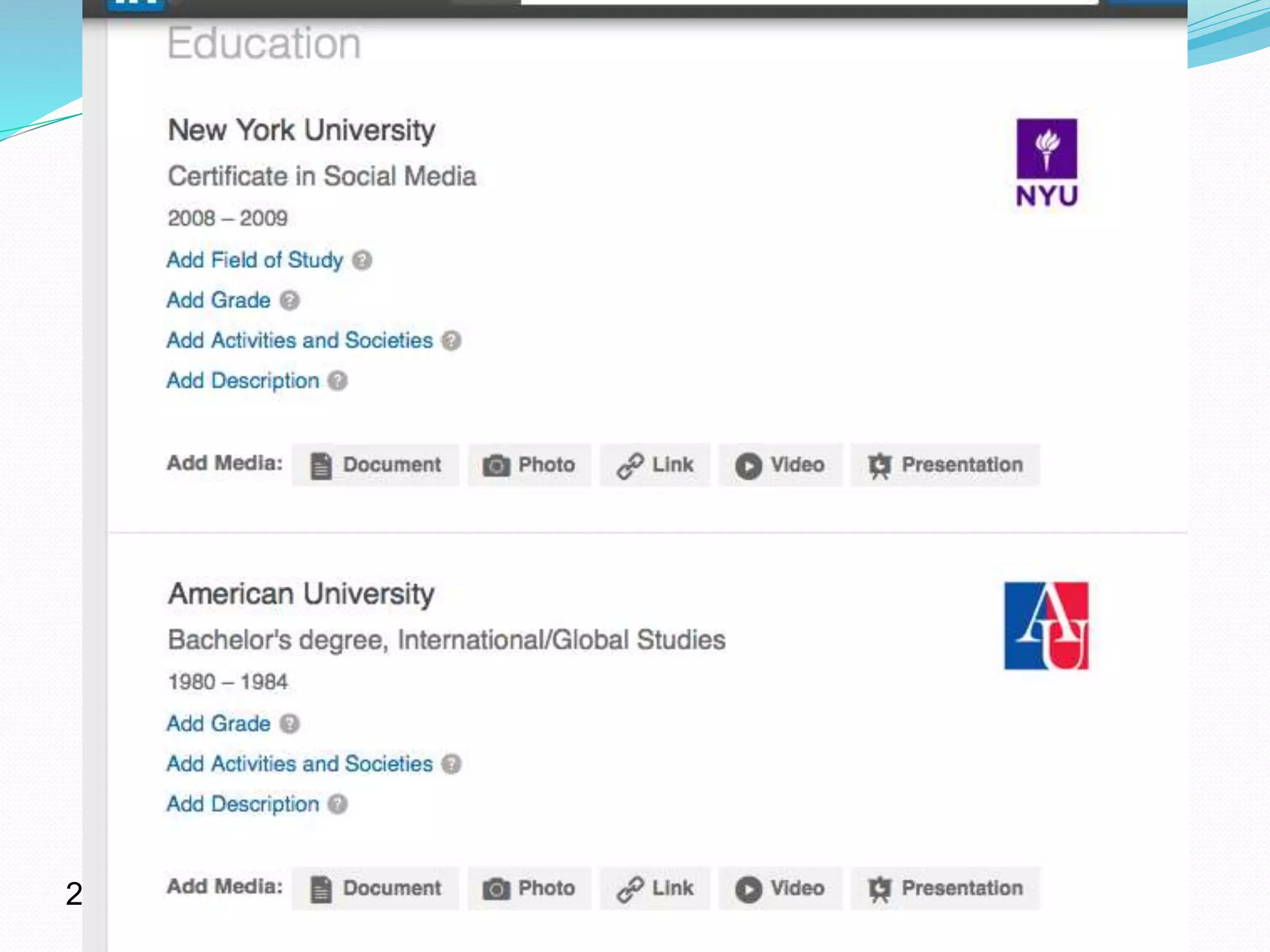Add a Document to American University entry
1270x952 pixels.
(376, 888)
